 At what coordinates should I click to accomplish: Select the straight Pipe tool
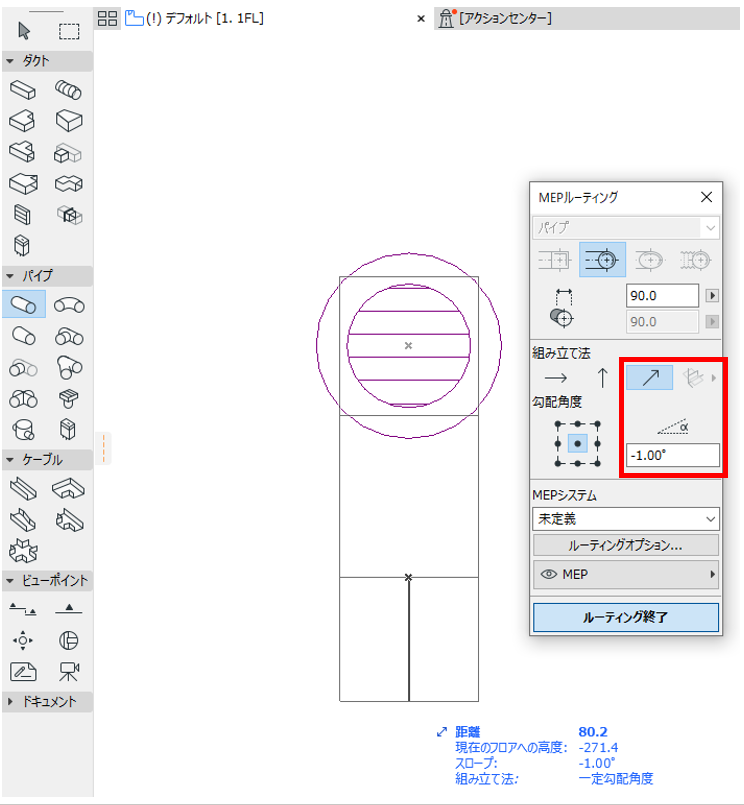coord(24,304)
